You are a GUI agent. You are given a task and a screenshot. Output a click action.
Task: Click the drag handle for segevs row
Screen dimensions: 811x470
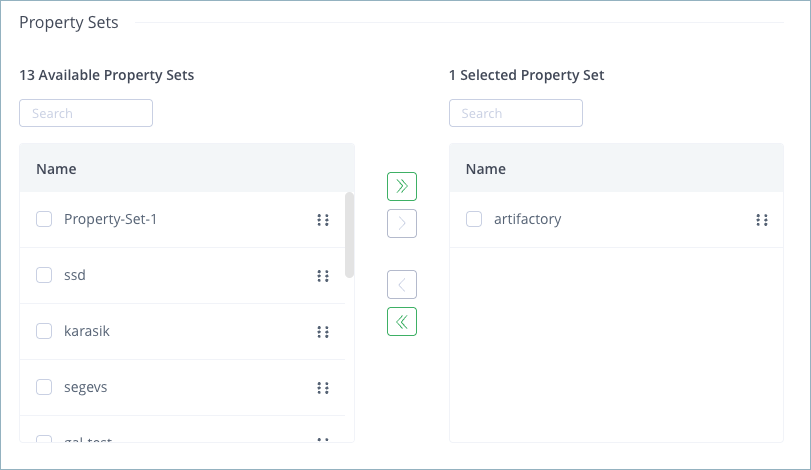point(323,388)
